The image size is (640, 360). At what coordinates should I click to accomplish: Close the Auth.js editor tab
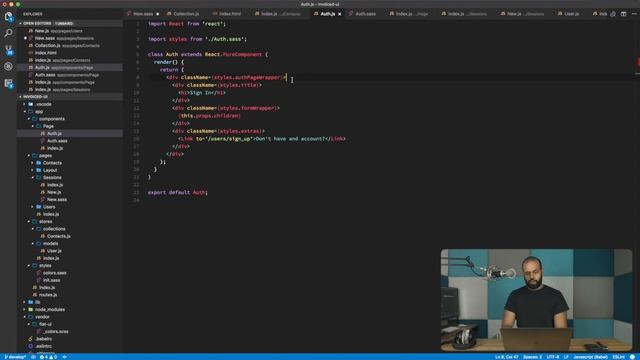click(340, 14)
